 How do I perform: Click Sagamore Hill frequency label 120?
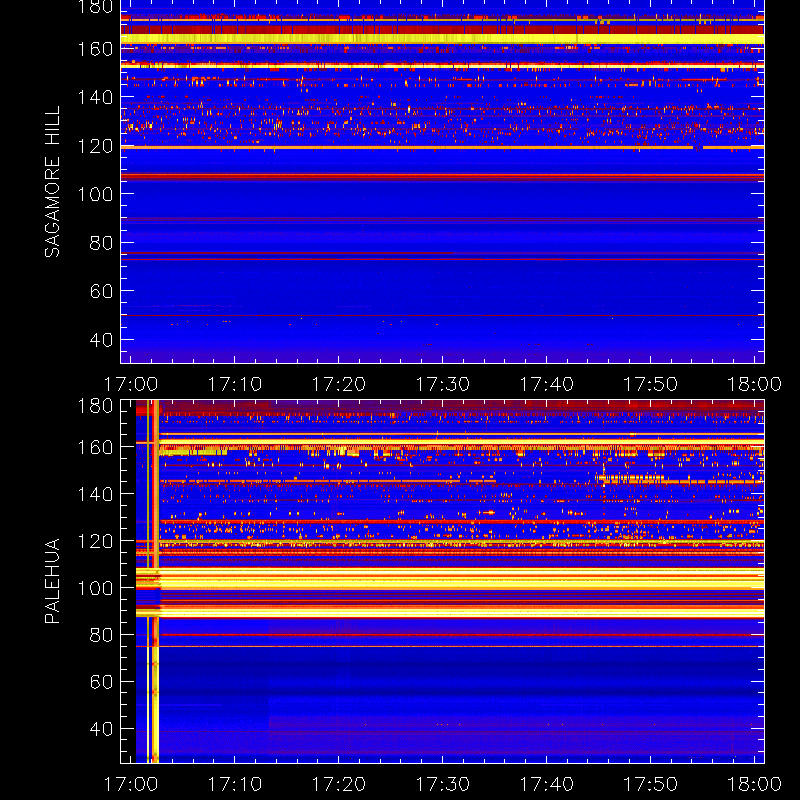pos(95,146)
